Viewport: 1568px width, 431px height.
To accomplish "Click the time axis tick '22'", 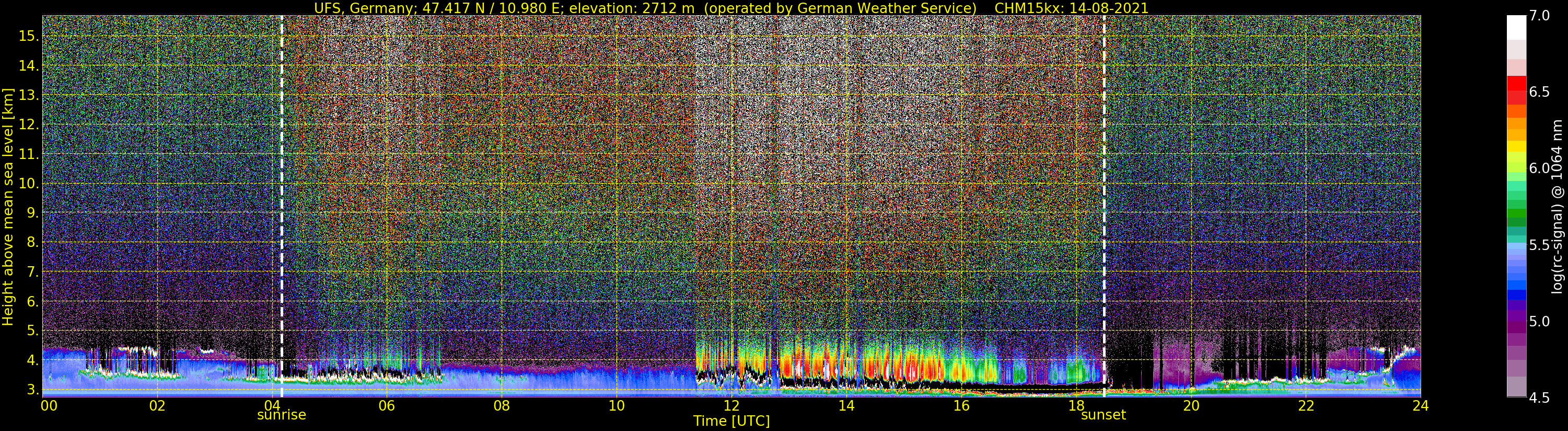I will [x=1306, y=406].
